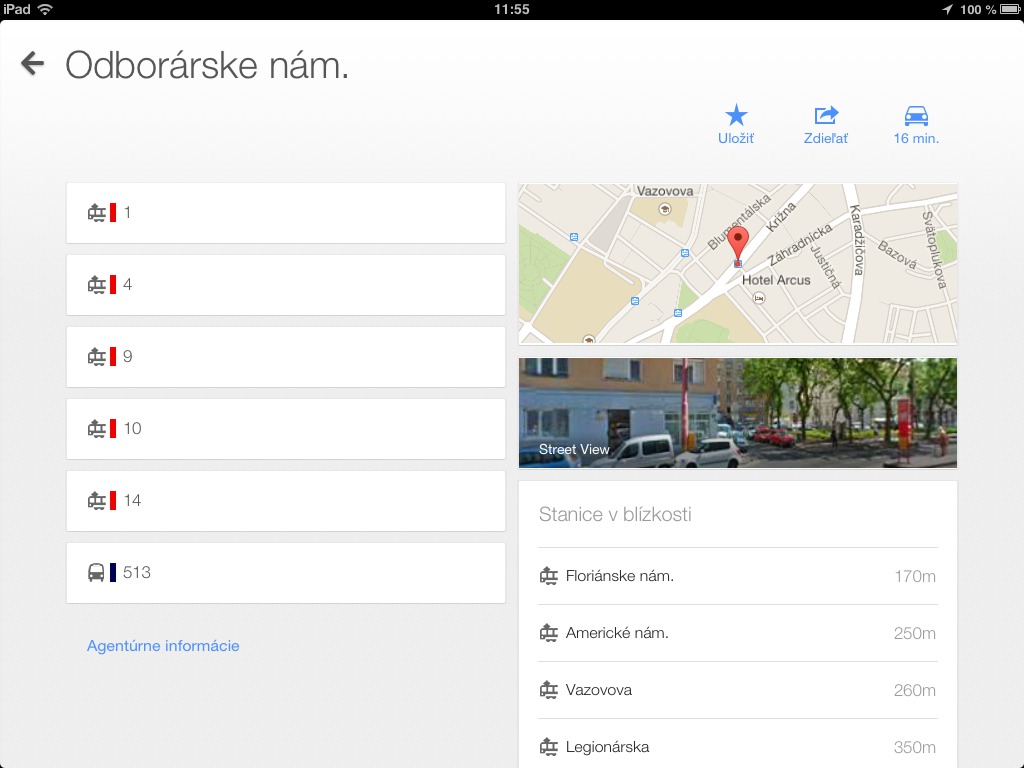Tap the bus icon for line 513
Viewport: 1024px width, 768px height.
96,573
